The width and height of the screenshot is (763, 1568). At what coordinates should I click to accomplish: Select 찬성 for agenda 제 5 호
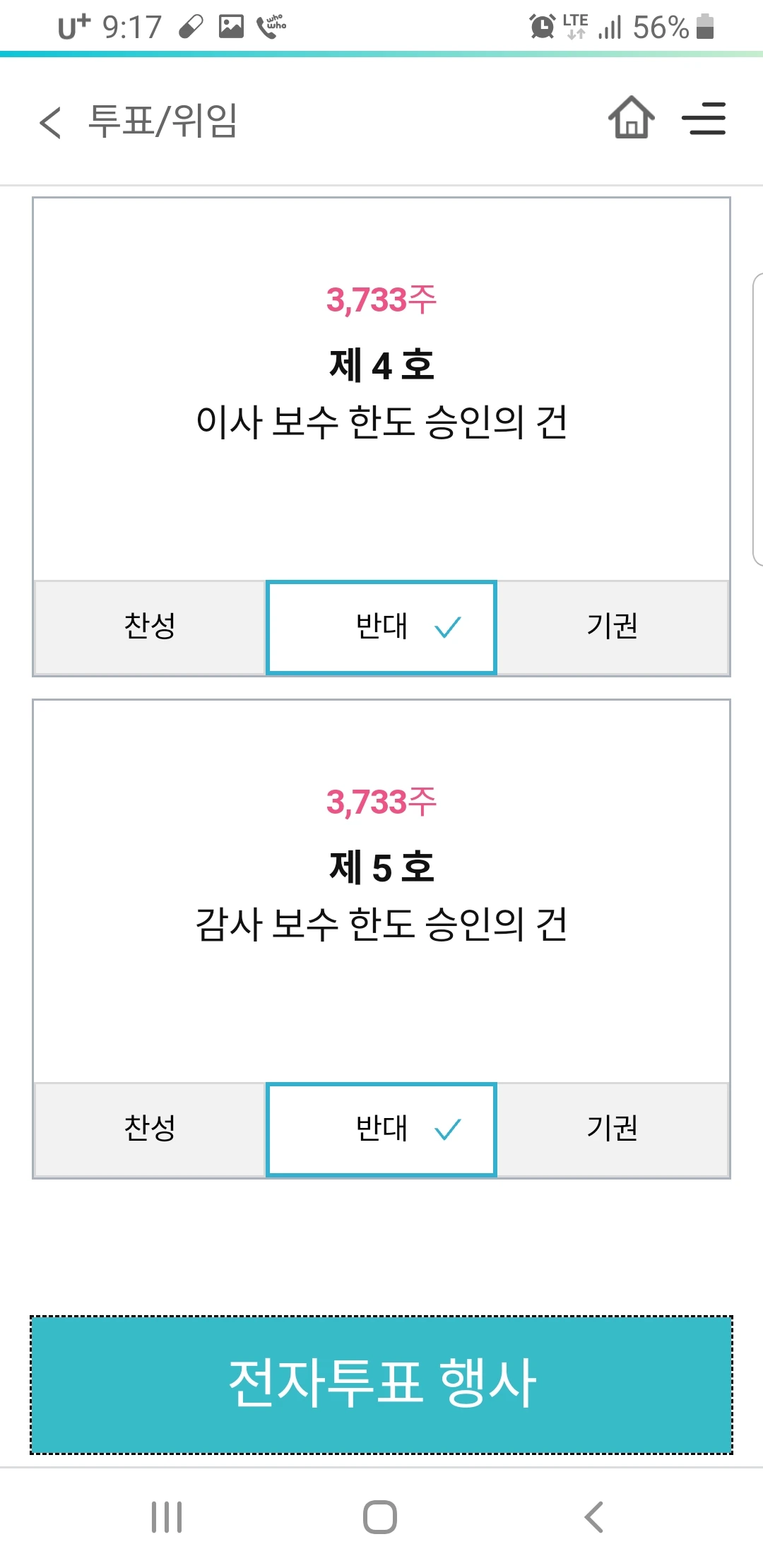[x=150, y=1129]
